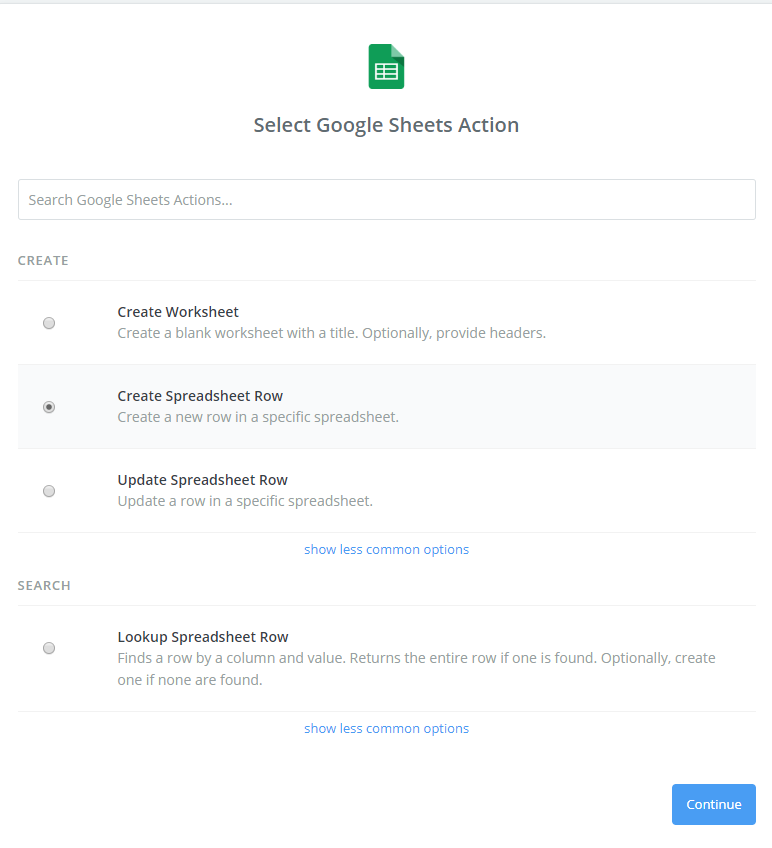Select the Update Spreadsheet Row radio button
This screenshot has height=848, width=772.
click(x=49, y=491)
